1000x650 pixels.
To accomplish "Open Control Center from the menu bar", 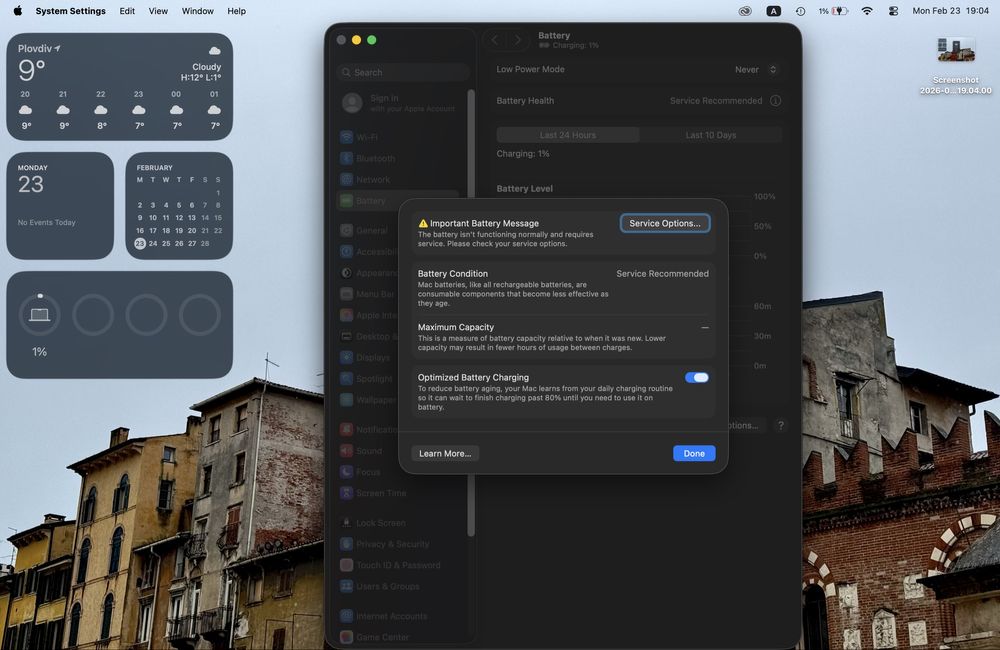I will (893, 11).
